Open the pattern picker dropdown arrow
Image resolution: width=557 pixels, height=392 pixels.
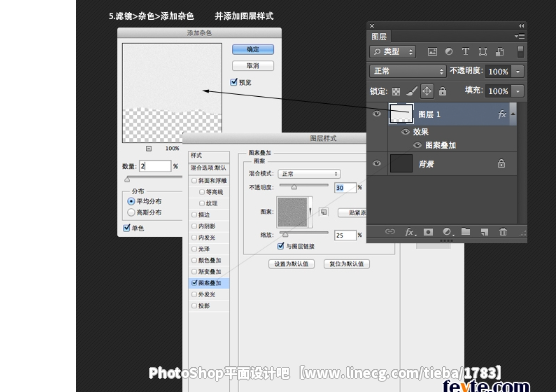tap(310, 212)
